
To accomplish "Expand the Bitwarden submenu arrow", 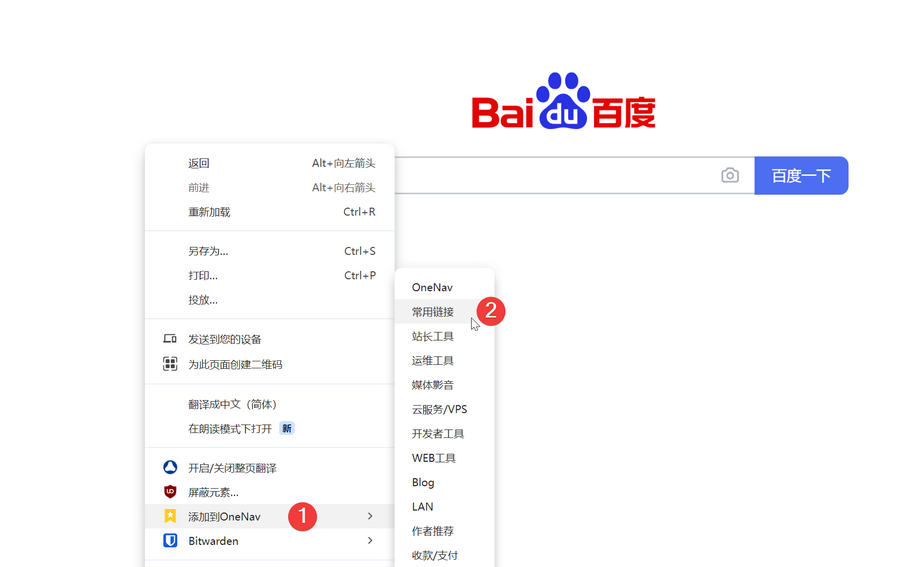I will coord(370,541).
